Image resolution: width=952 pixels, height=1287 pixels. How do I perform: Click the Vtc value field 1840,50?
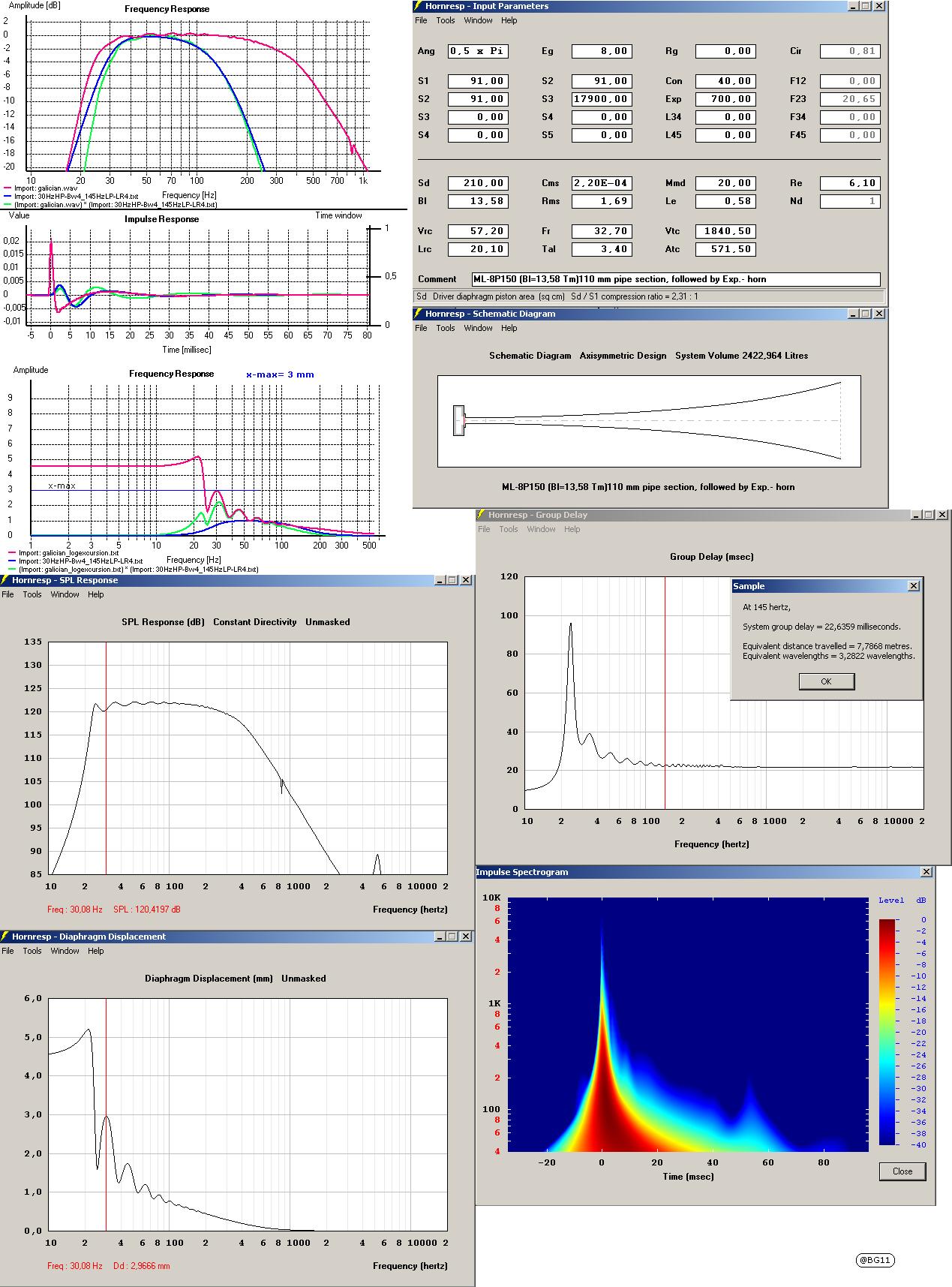click(x=725, y=231)
